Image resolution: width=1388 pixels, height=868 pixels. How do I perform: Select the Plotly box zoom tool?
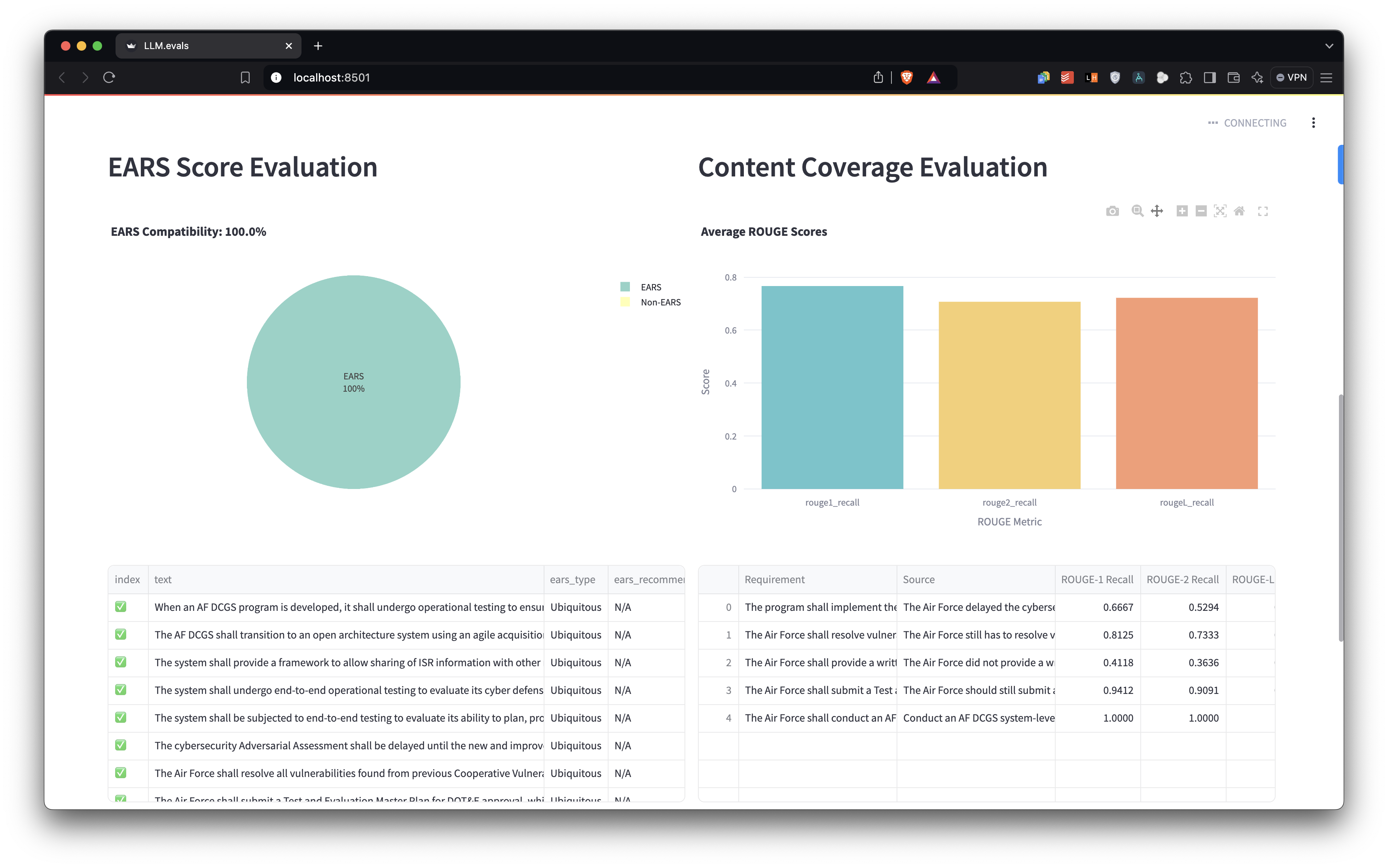[1137, 211]
